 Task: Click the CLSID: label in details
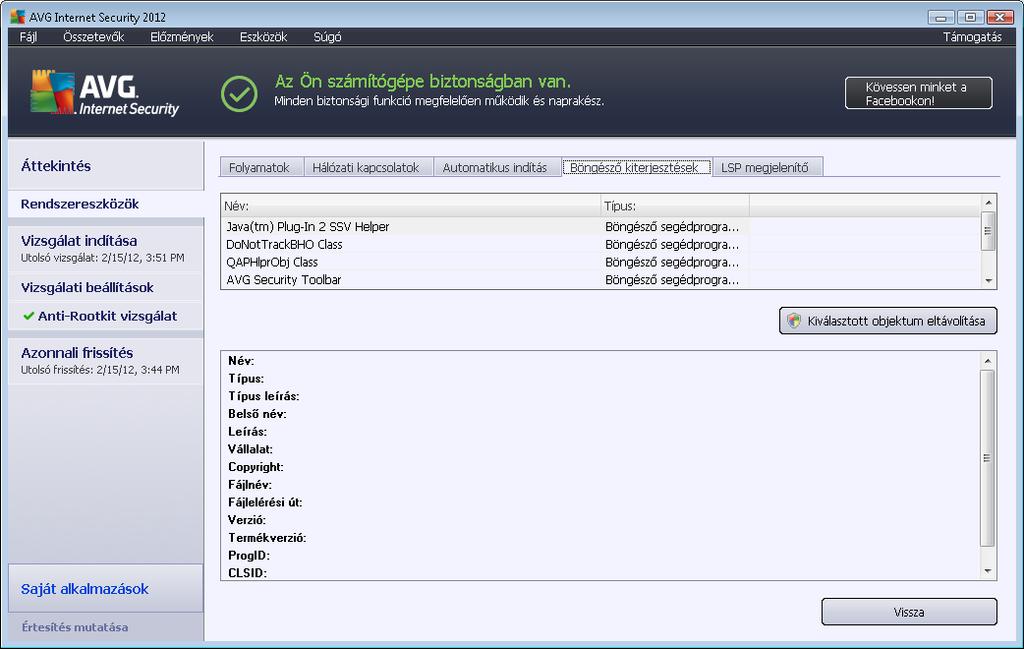tap(248, 573)
